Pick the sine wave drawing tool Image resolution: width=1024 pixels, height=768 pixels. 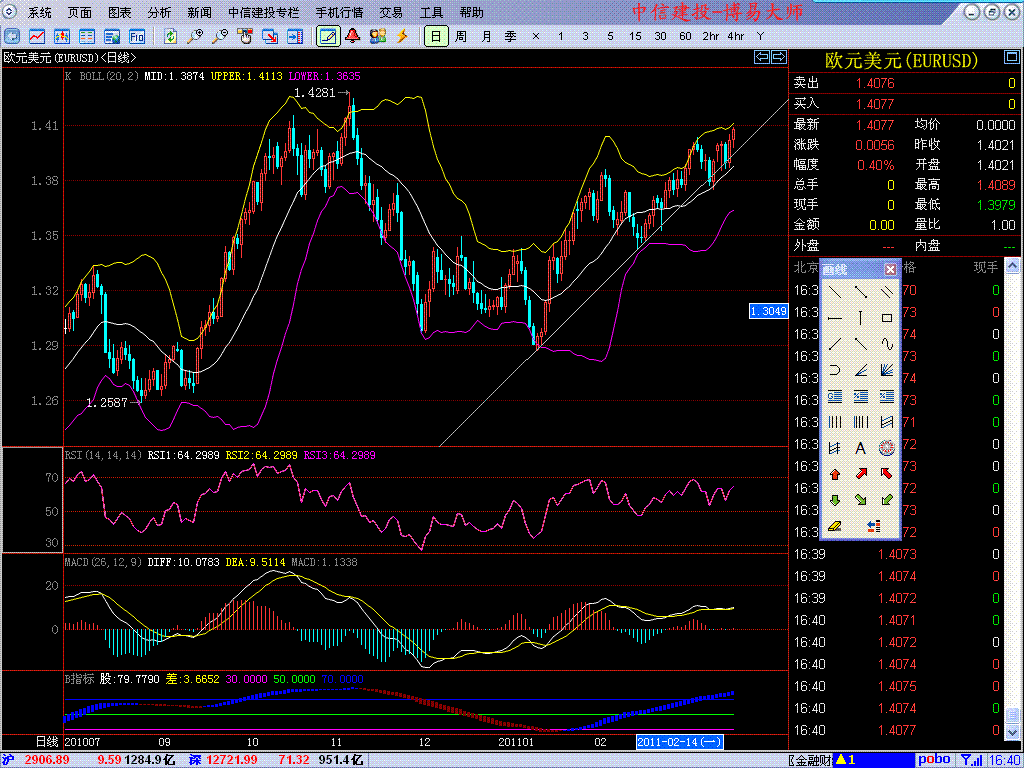pos(886,344)
